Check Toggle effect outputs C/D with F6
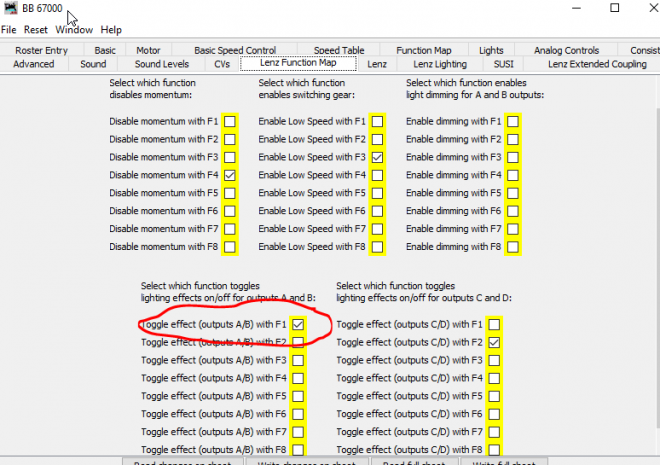 [494, 414]
